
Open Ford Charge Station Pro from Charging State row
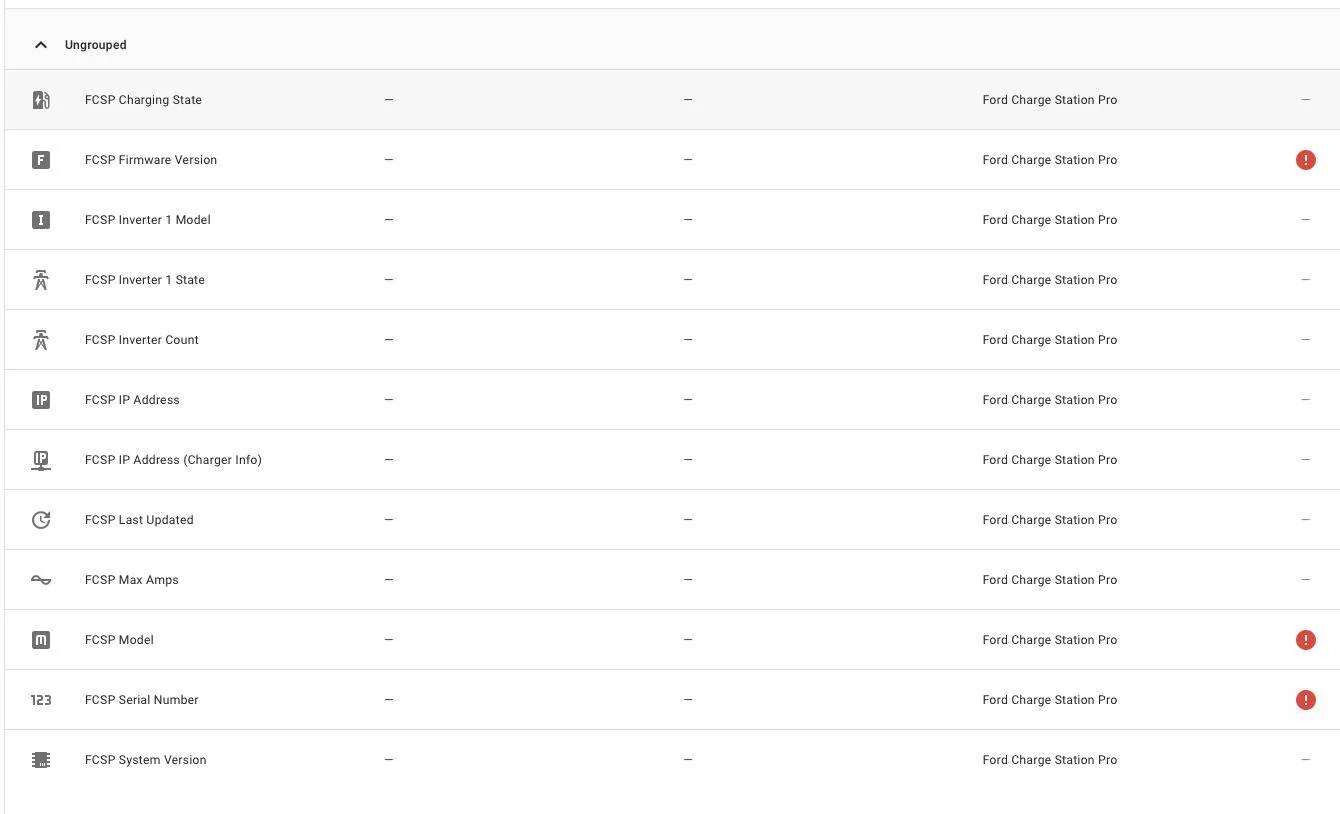1049,99
